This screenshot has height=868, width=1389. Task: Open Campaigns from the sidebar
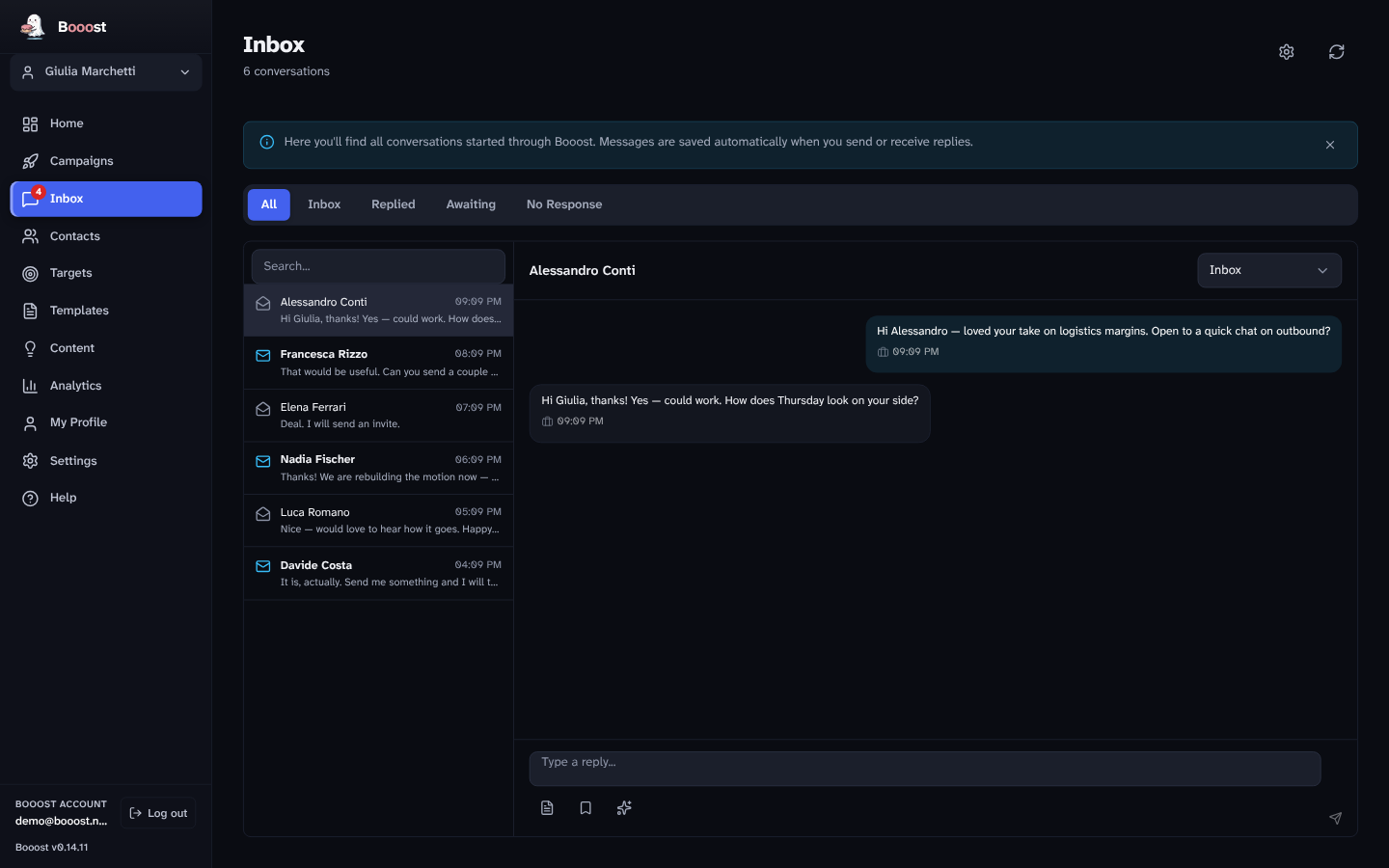106,161
